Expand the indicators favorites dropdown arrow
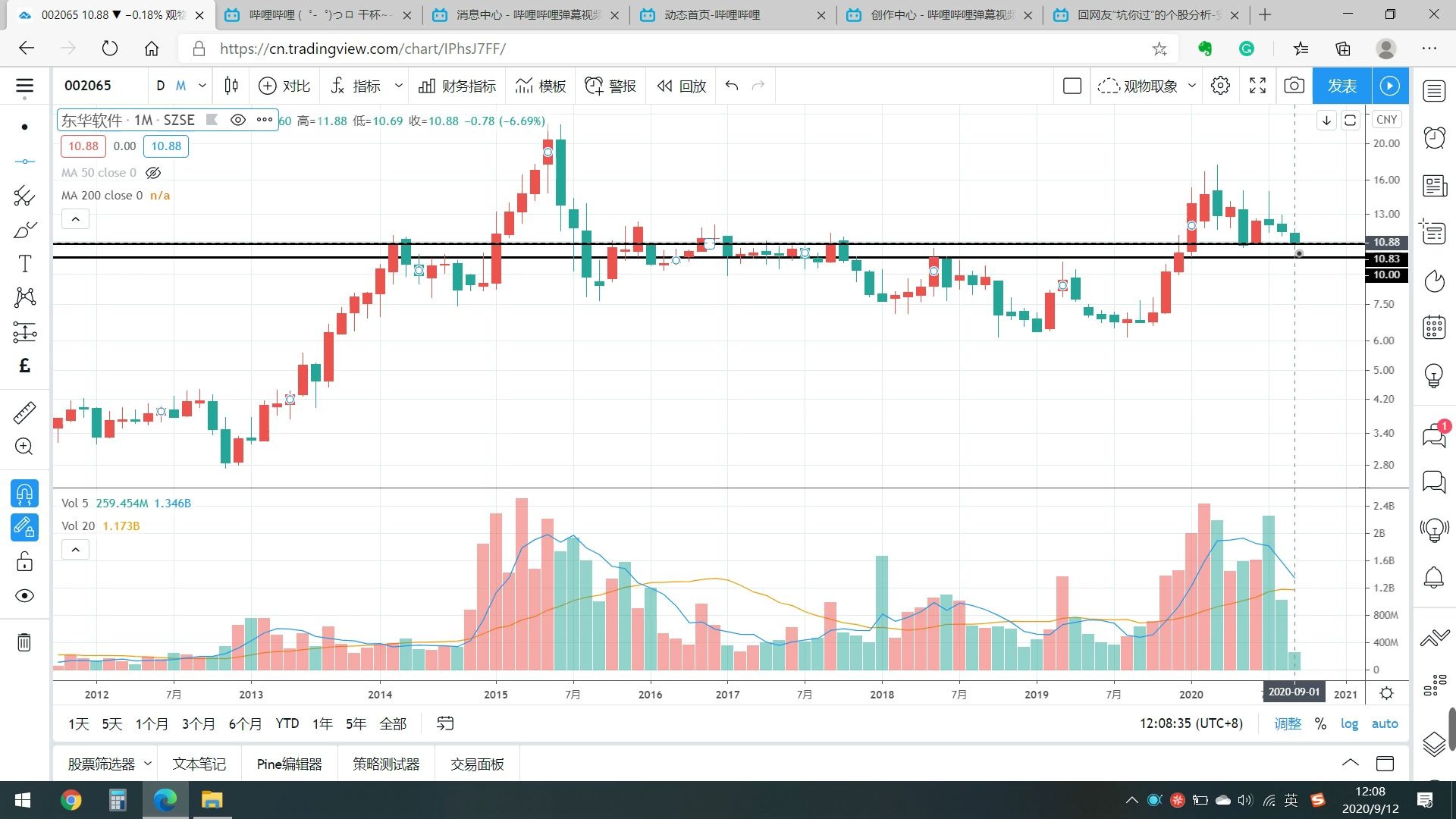1456x819 pixels. click(x=398, y=86)
